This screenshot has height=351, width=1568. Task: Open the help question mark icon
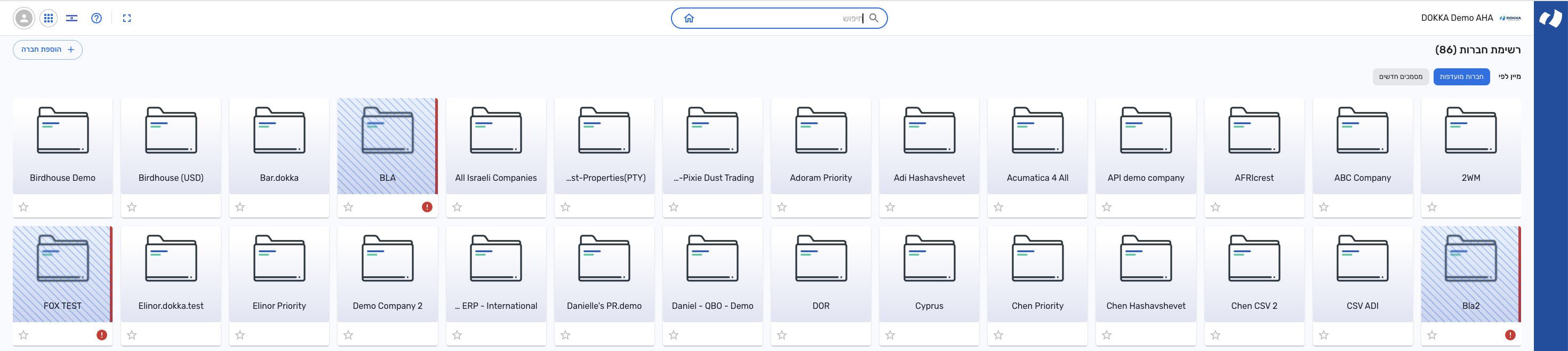[96, 18]
